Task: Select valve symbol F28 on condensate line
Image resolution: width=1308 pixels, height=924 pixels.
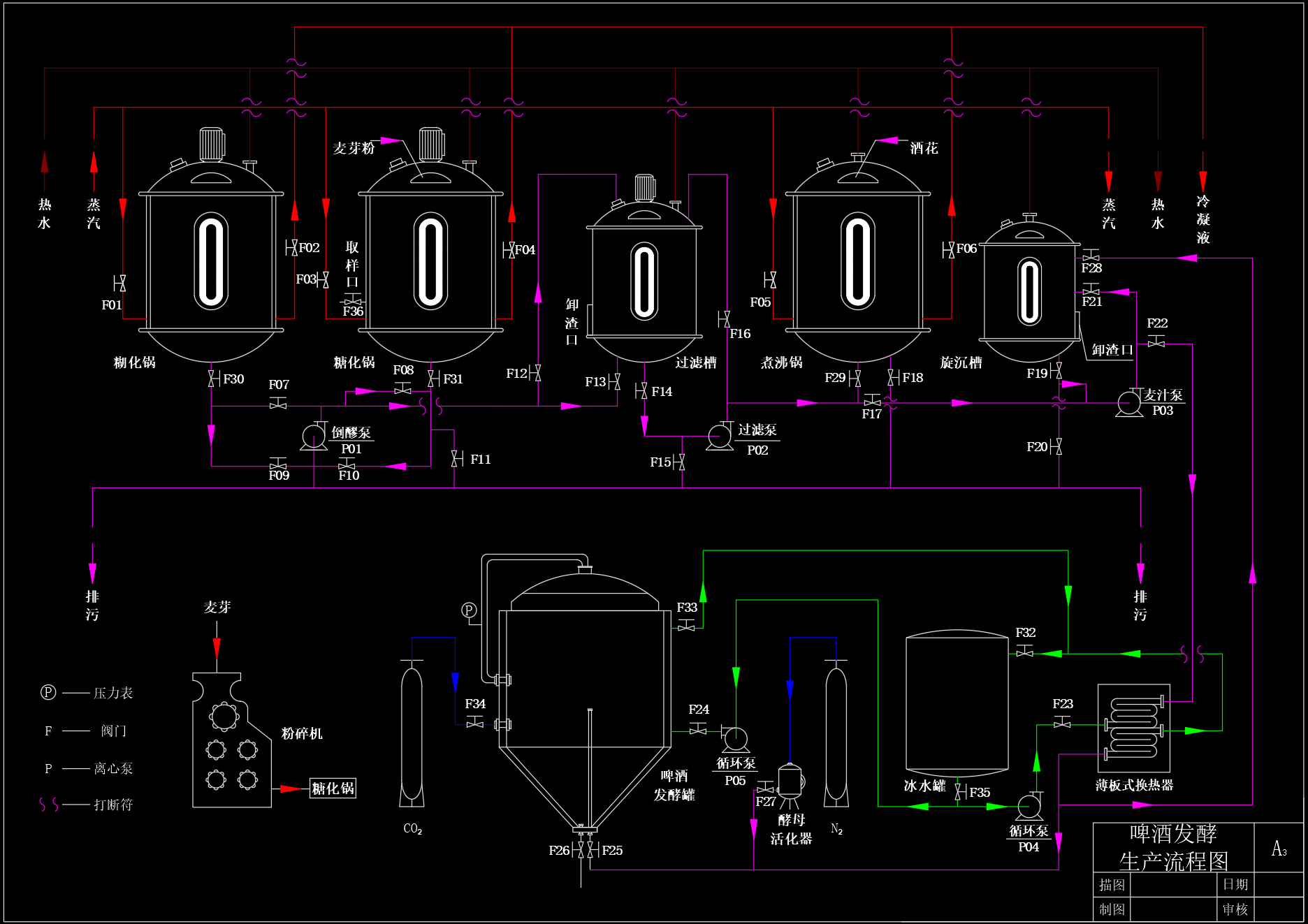Action: click(1091, 255)
